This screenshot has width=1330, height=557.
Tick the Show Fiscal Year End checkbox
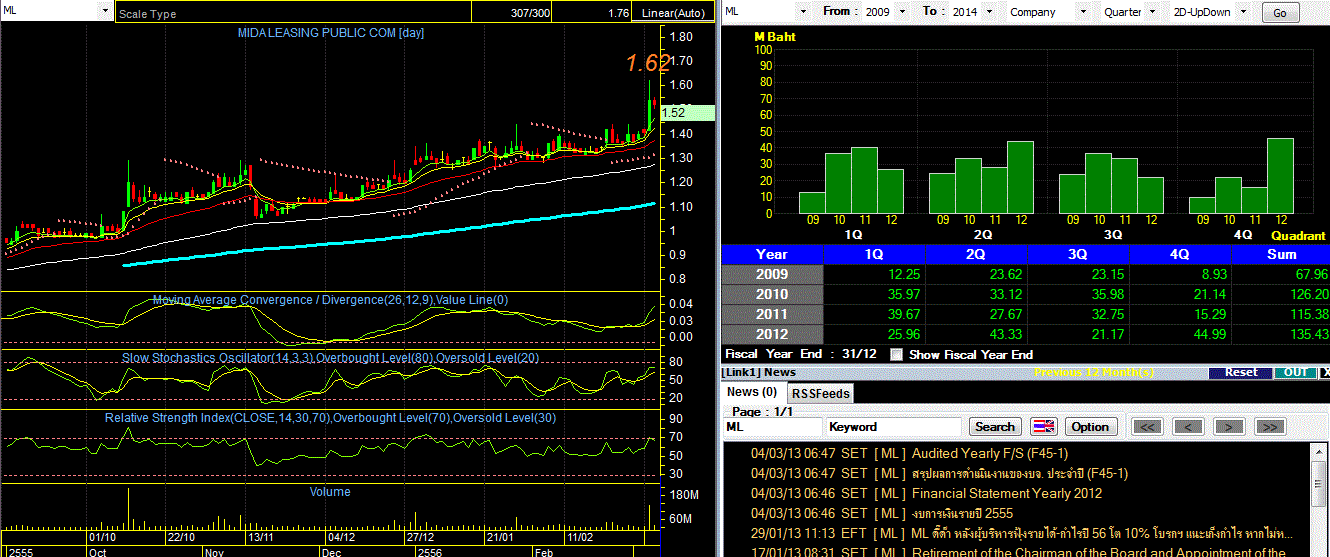[x=896, y=354]
